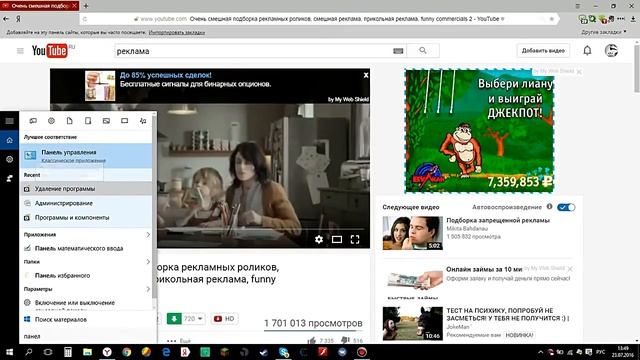640x360 pixels.
Task: Open the YouTube account avatar
Action: 611,51
